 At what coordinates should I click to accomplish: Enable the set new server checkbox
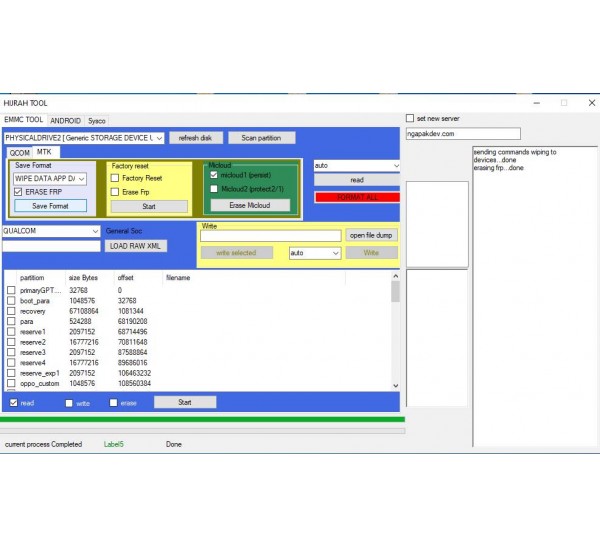tap(410, 118)
